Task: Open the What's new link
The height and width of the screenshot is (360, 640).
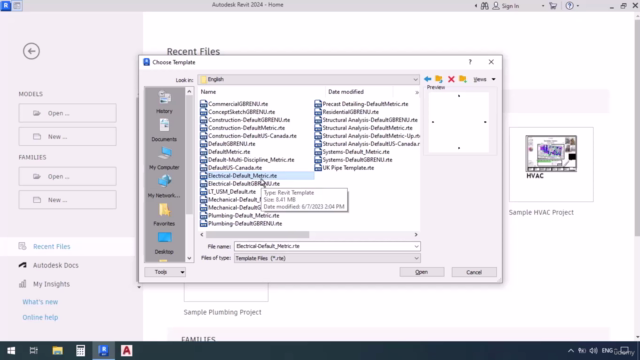Action: [x=40, y=302]
